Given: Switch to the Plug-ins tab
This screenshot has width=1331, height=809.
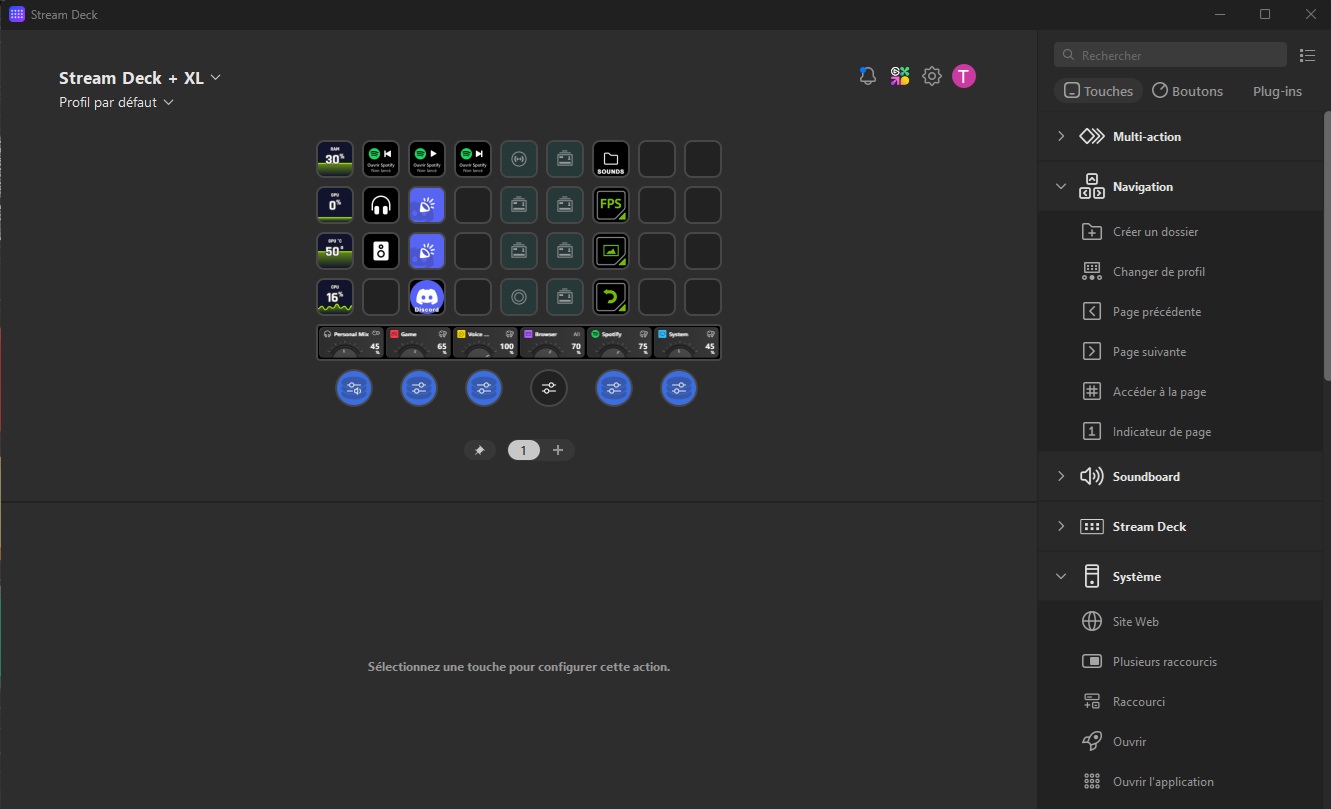Looking at the screenshot, I should click(1277, 91).
